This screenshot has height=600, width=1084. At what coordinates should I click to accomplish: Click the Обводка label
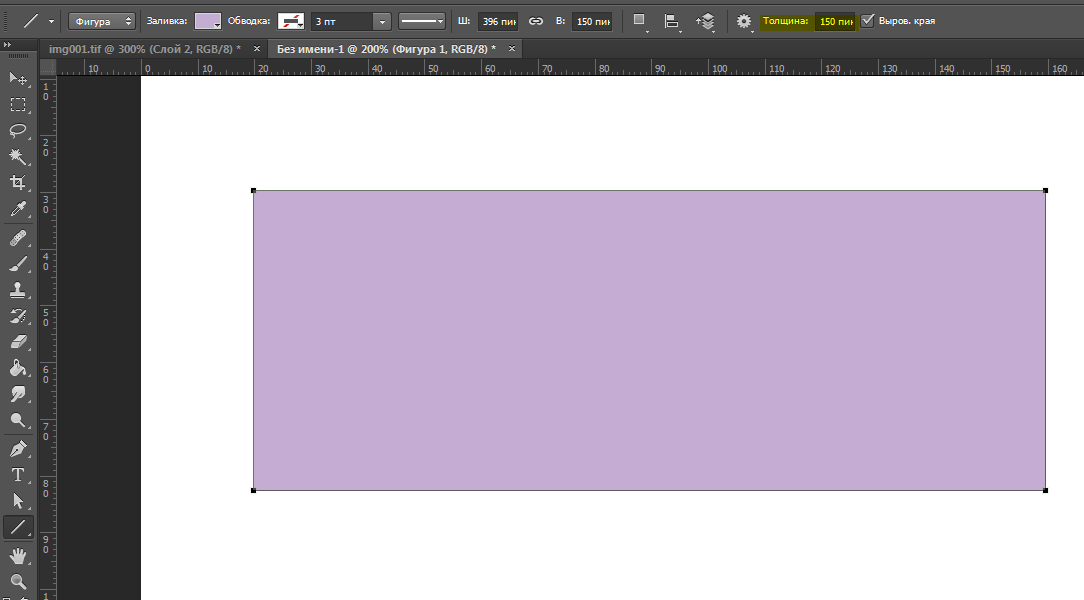coord(249,21)
